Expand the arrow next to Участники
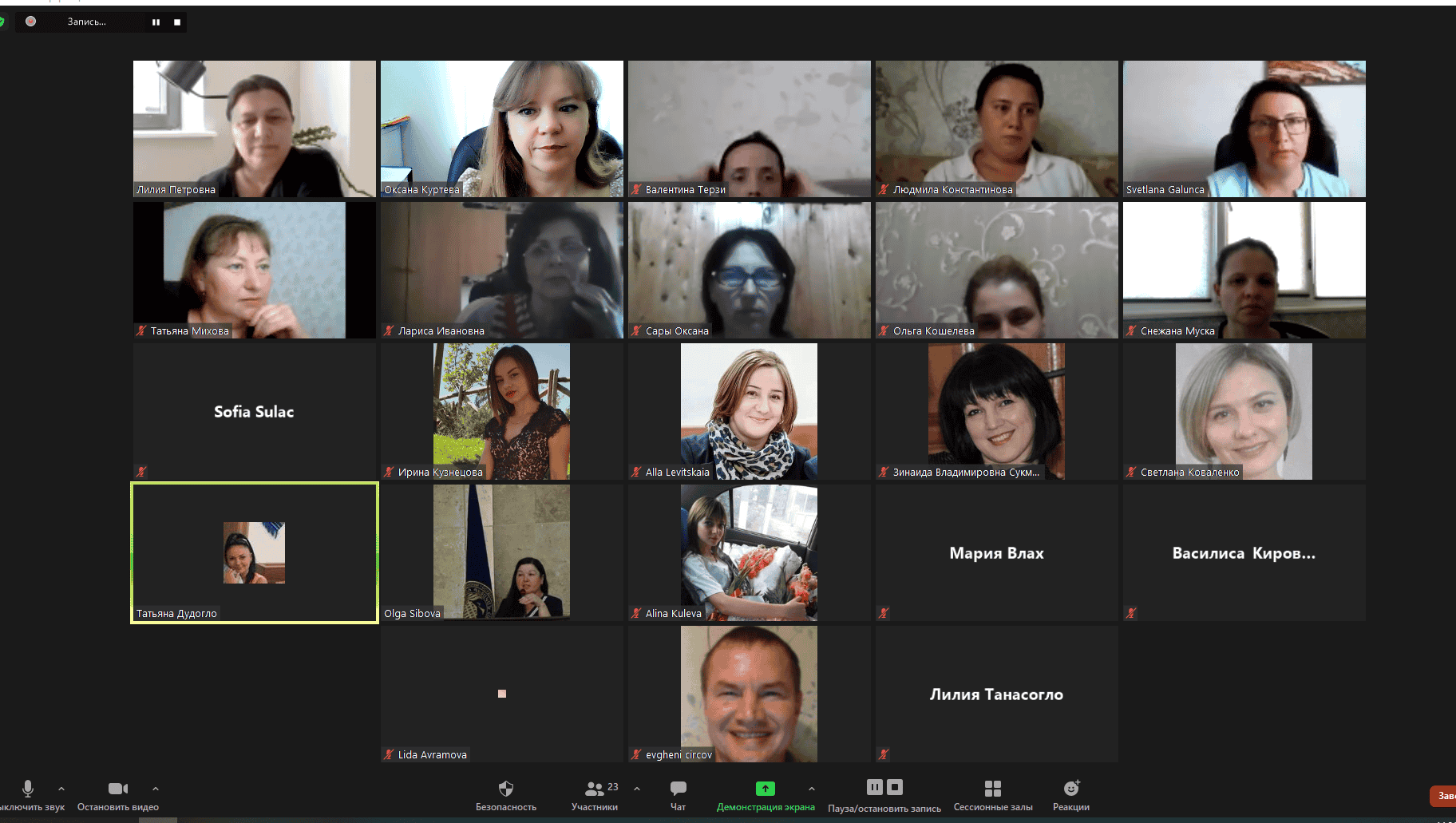 click(x=637, y=789)
